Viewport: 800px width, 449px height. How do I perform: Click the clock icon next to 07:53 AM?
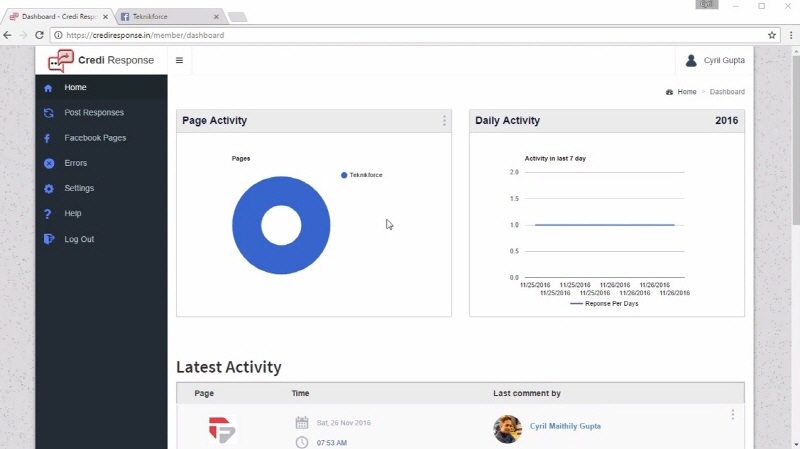[x=302, y=442]
